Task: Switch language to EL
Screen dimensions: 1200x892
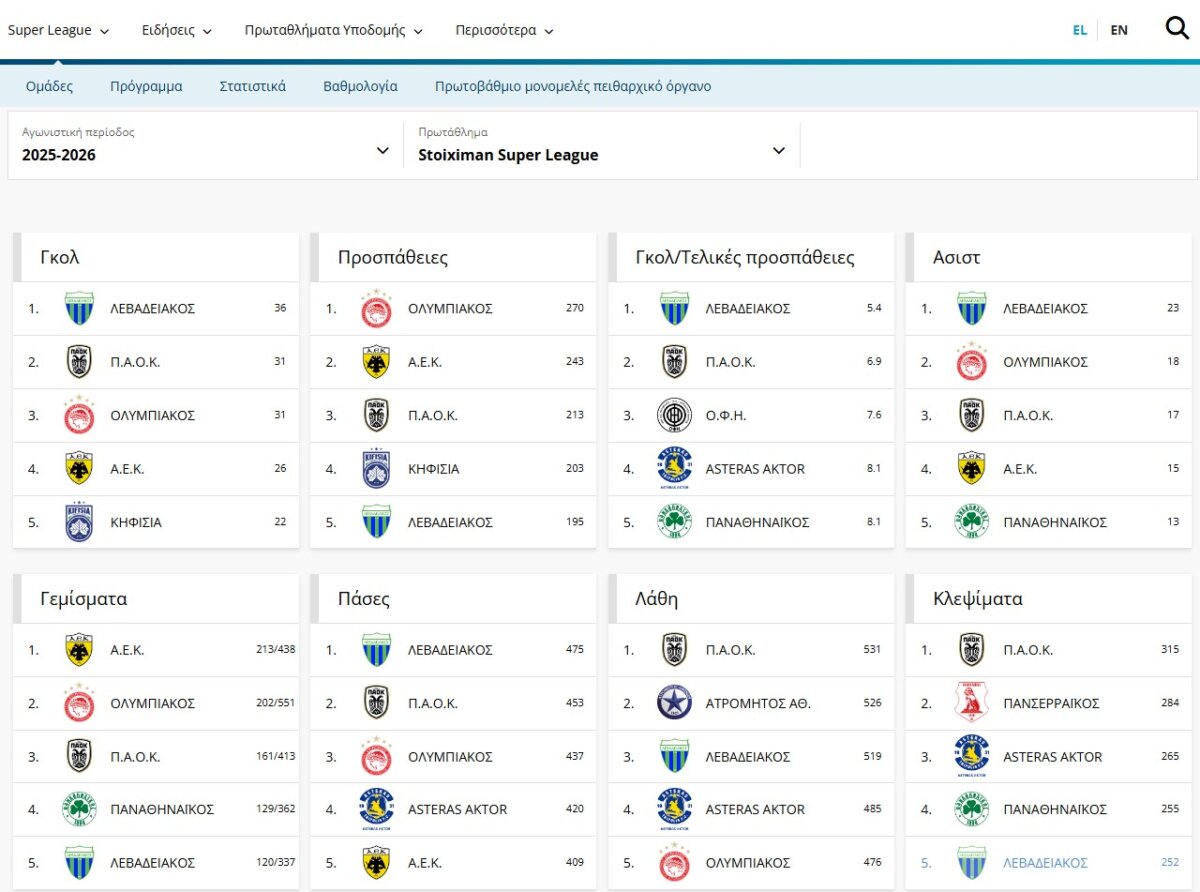Action: pyautogui.click(x=1080, y=30)
